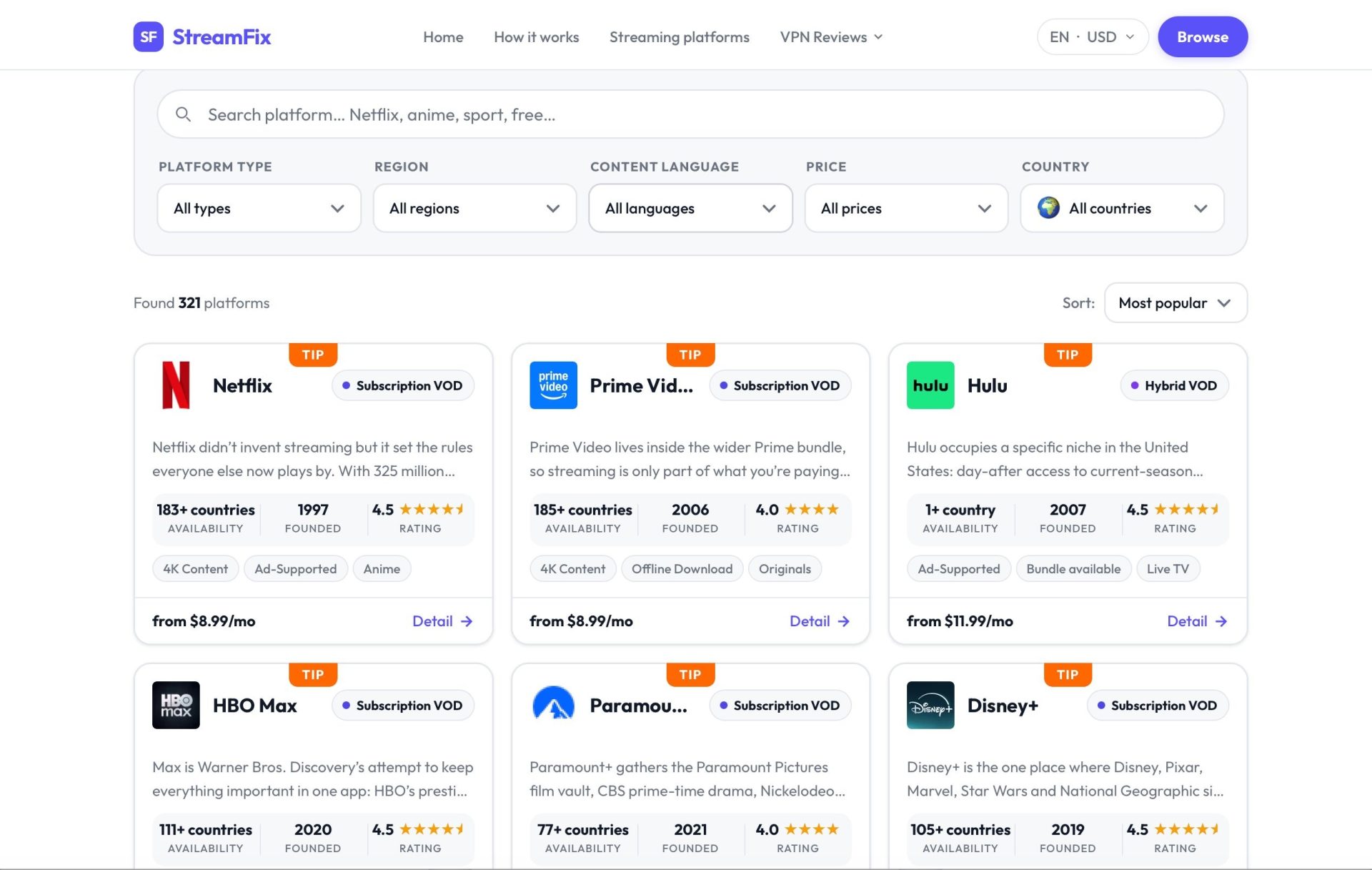Viewport: 1372px width, 870px height.
Task: Open the EN · USD language currency selector
Action: (1092, 36)
